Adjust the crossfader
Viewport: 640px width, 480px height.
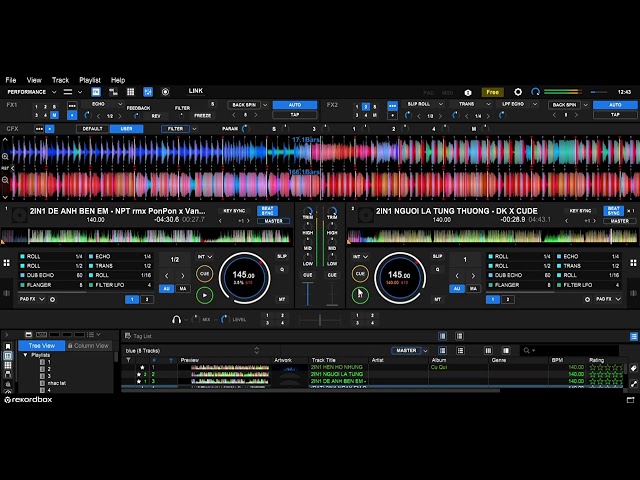(320, 320)
